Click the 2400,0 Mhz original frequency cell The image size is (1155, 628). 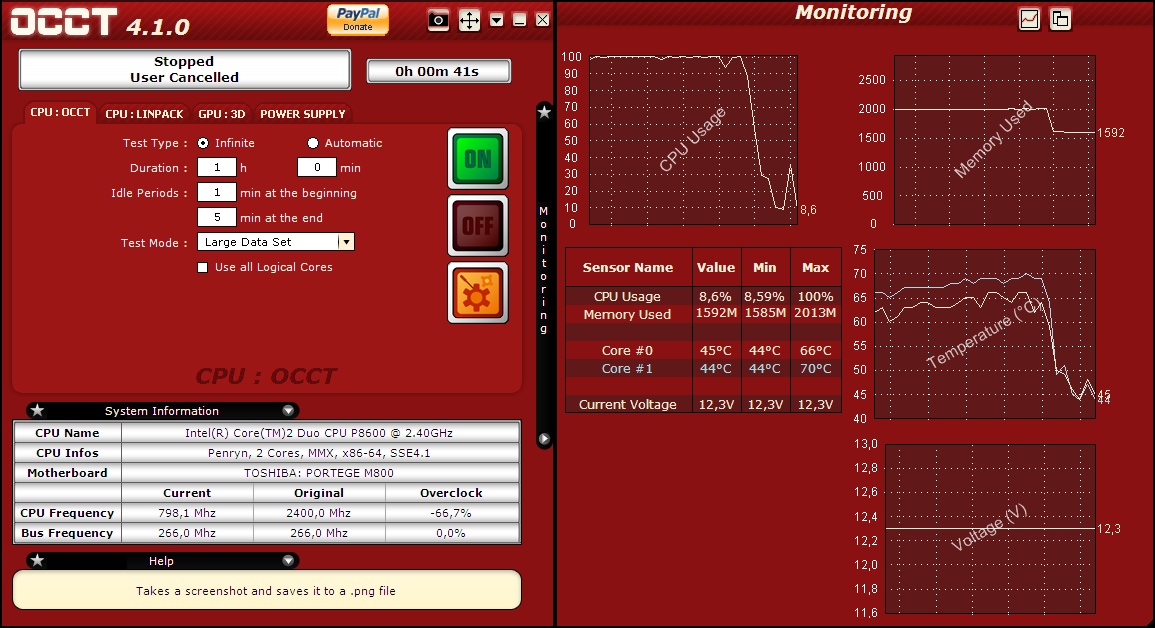(319, 513)
